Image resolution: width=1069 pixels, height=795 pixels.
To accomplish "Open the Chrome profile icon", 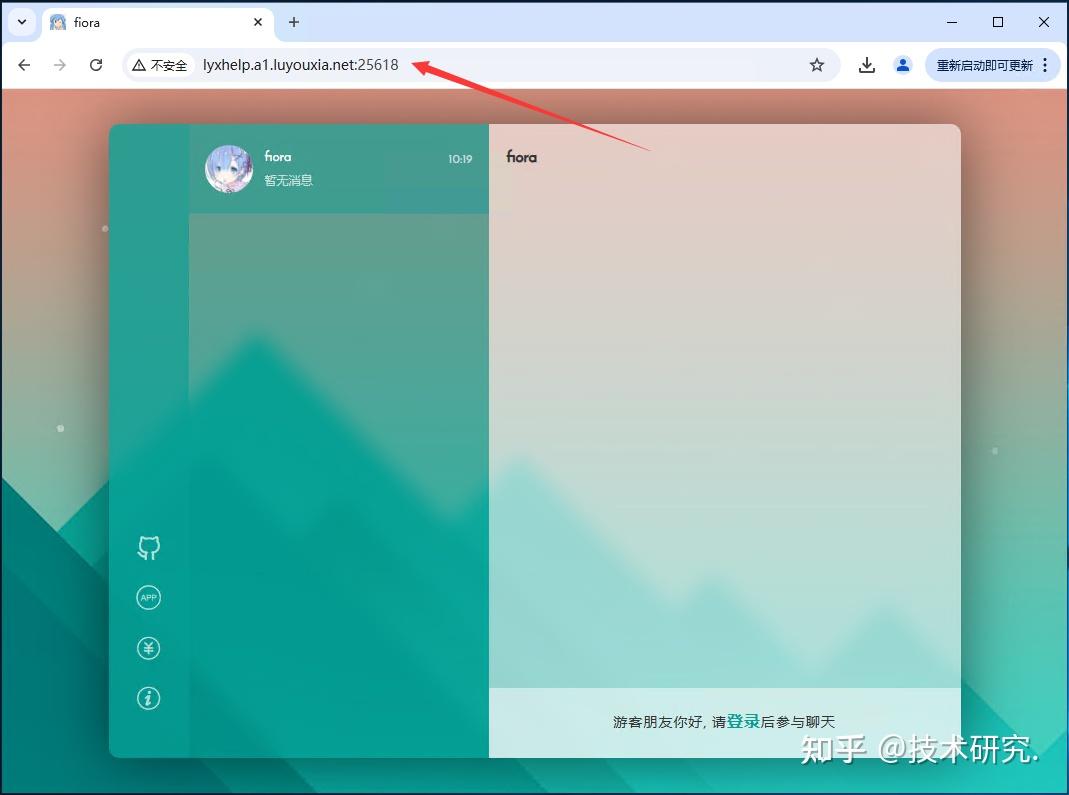I will [903, 65].
